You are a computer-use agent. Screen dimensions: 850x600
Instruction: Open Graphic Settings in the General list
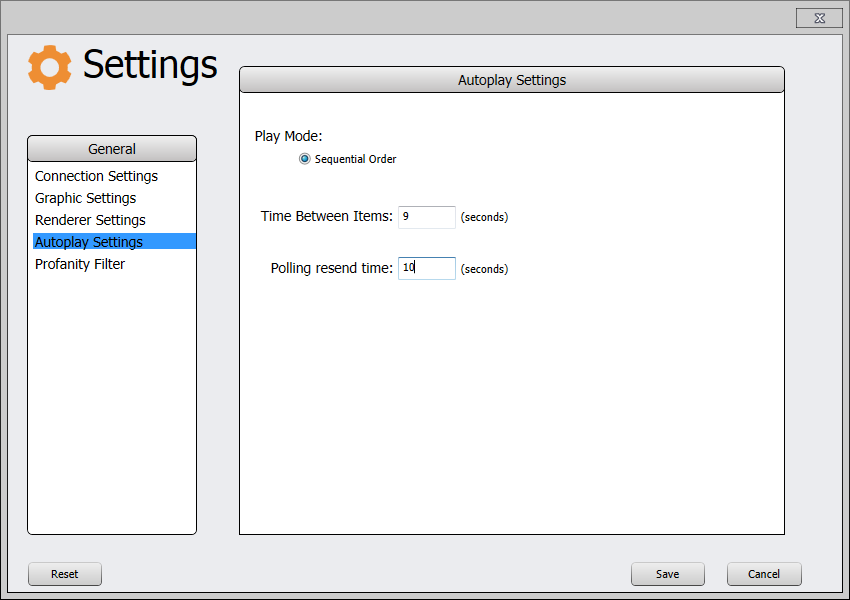click(x=86, y=198)
